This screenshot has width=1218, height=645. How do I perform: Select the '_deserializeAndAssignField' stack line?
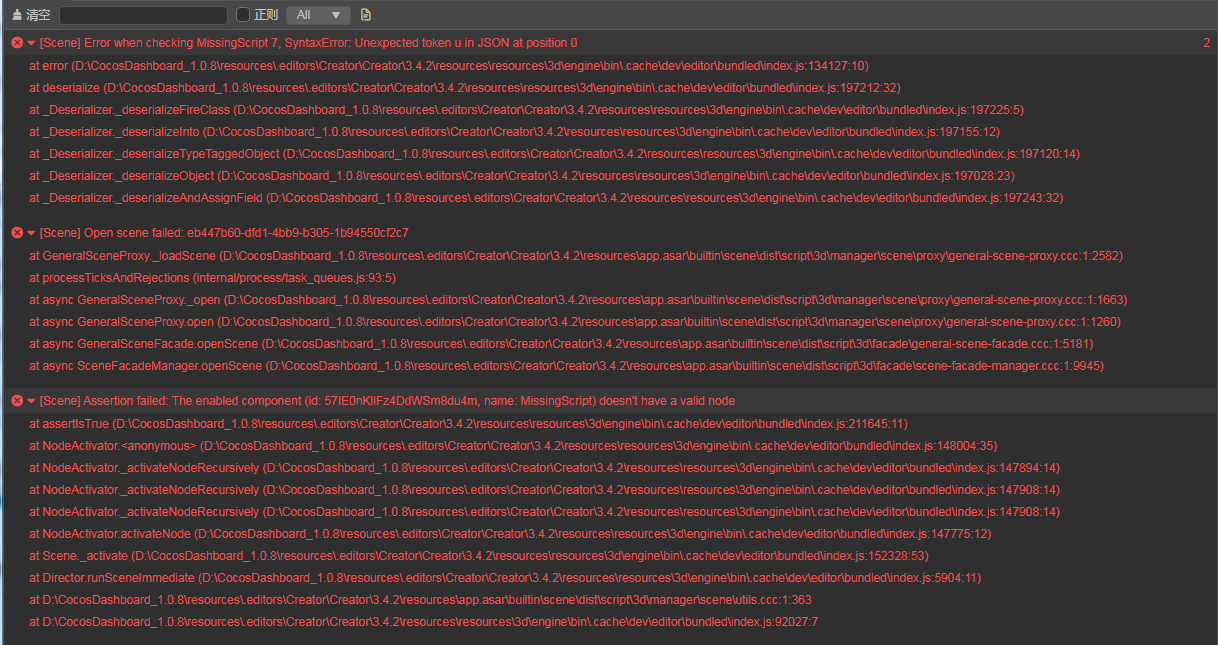tap(546, 198)
